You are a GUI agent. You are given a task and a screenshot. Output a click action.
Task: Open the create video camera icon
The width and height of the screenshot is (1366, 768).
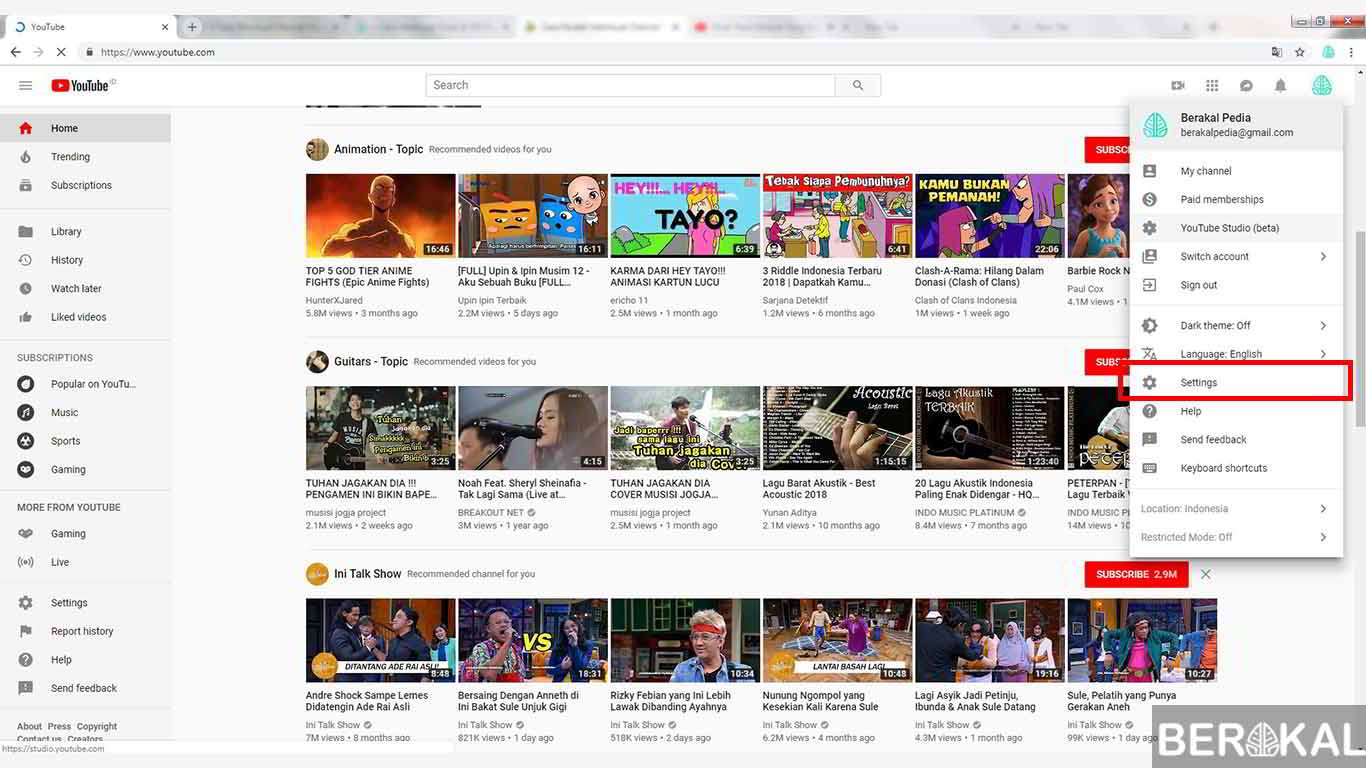[x=1178, y=86]
